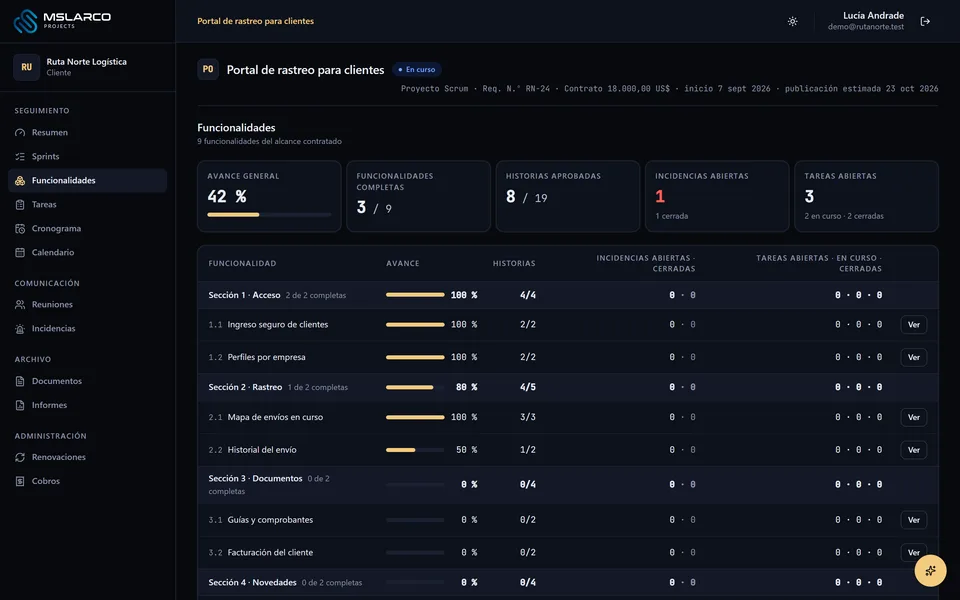
Task: Click the Portal de rastreo para clientes breadcrumb
Action: pos(255,21)
